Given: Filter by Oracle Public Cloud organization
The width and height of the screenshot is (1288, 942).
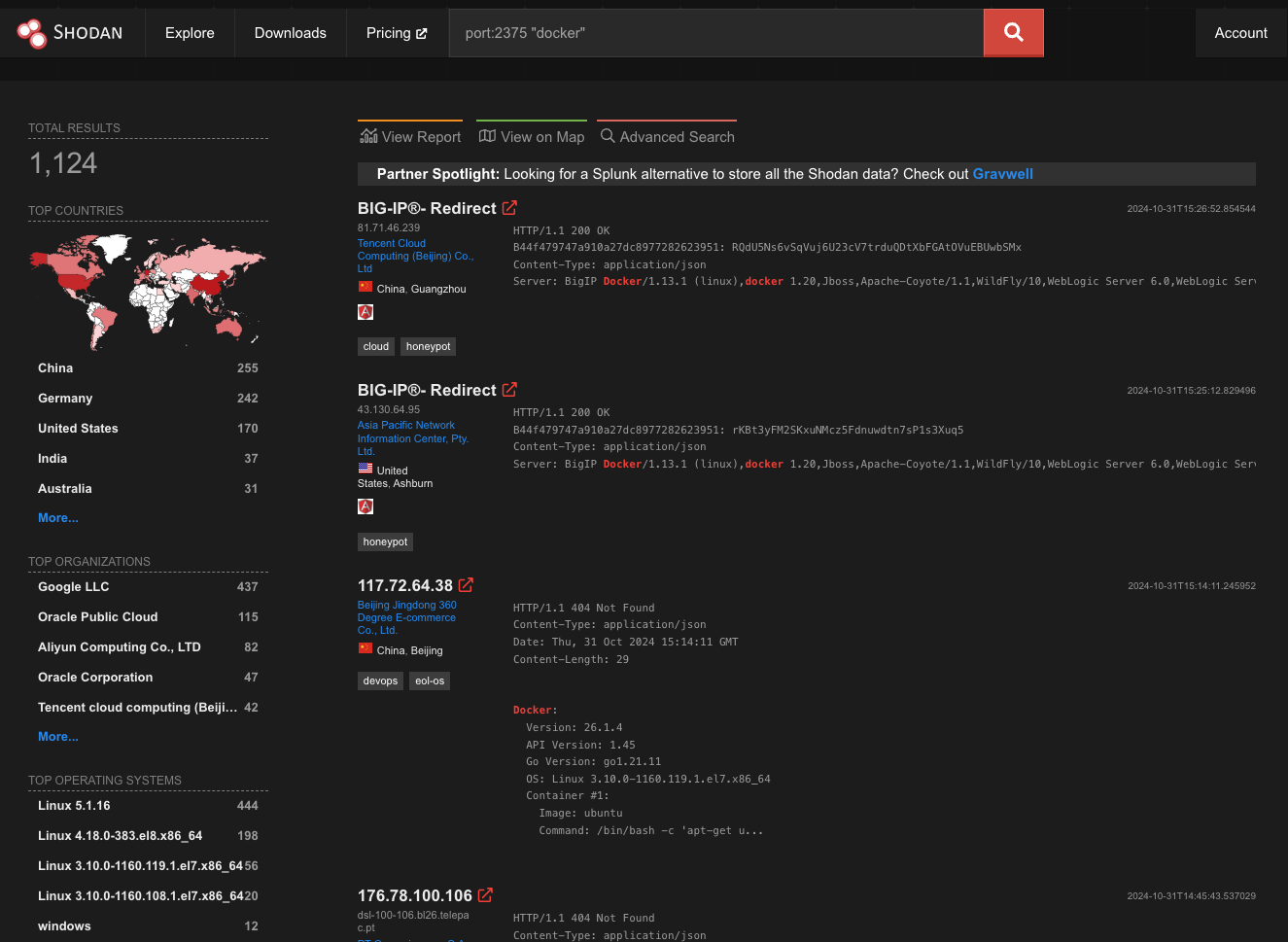Looking at the screenshot, I should coord(148,617).
